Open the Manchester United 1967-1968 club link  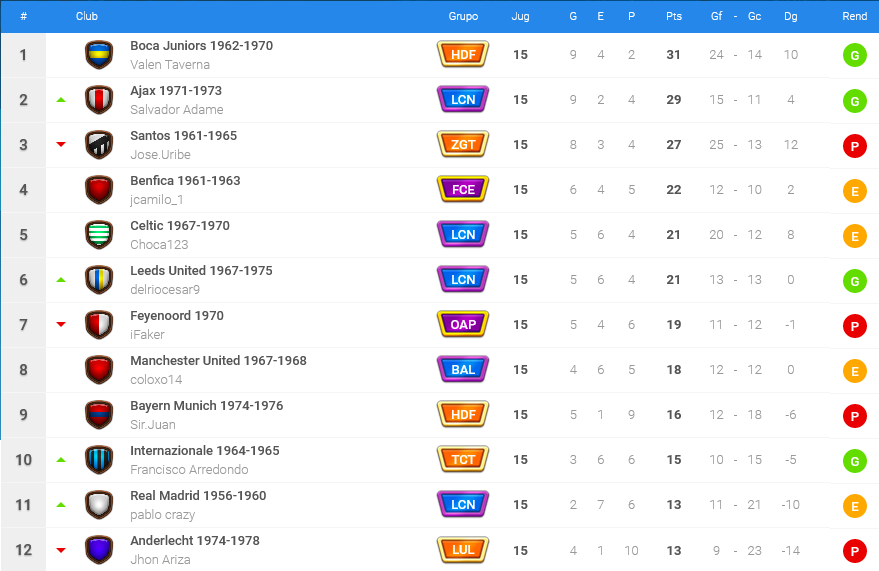218,360
